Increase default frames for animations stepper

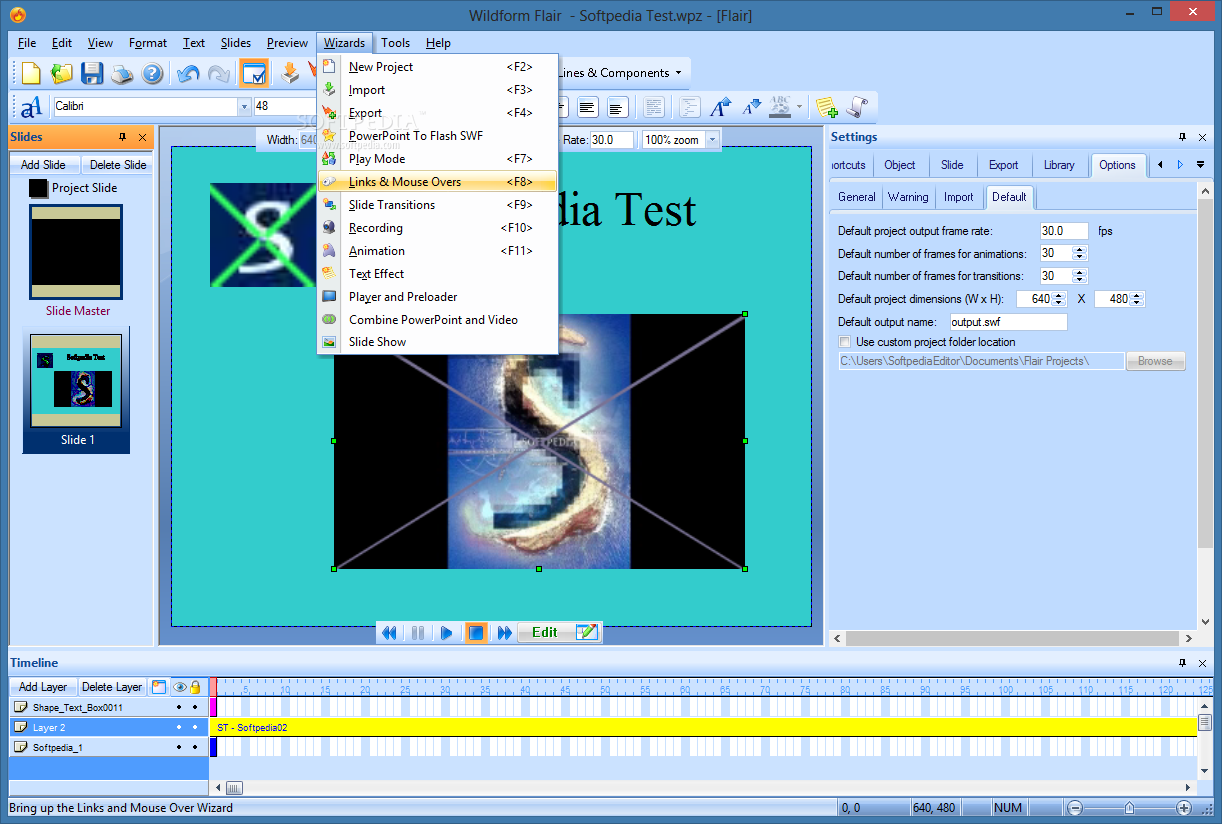(1079, 250)
